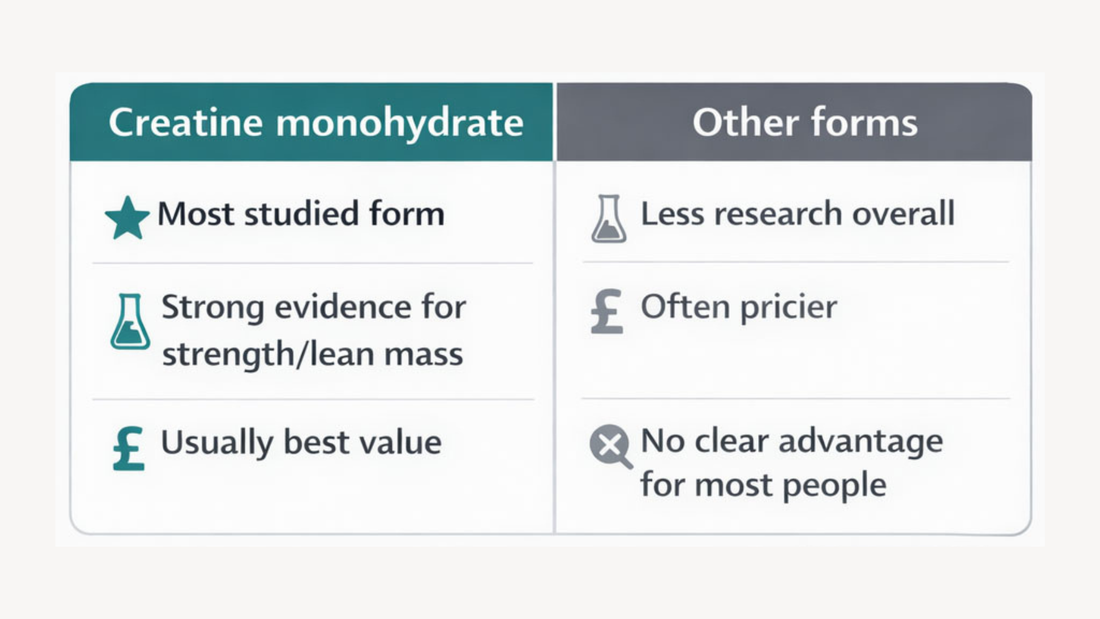Click Strong evidence for strength/lean mass text

pos(314,330)
